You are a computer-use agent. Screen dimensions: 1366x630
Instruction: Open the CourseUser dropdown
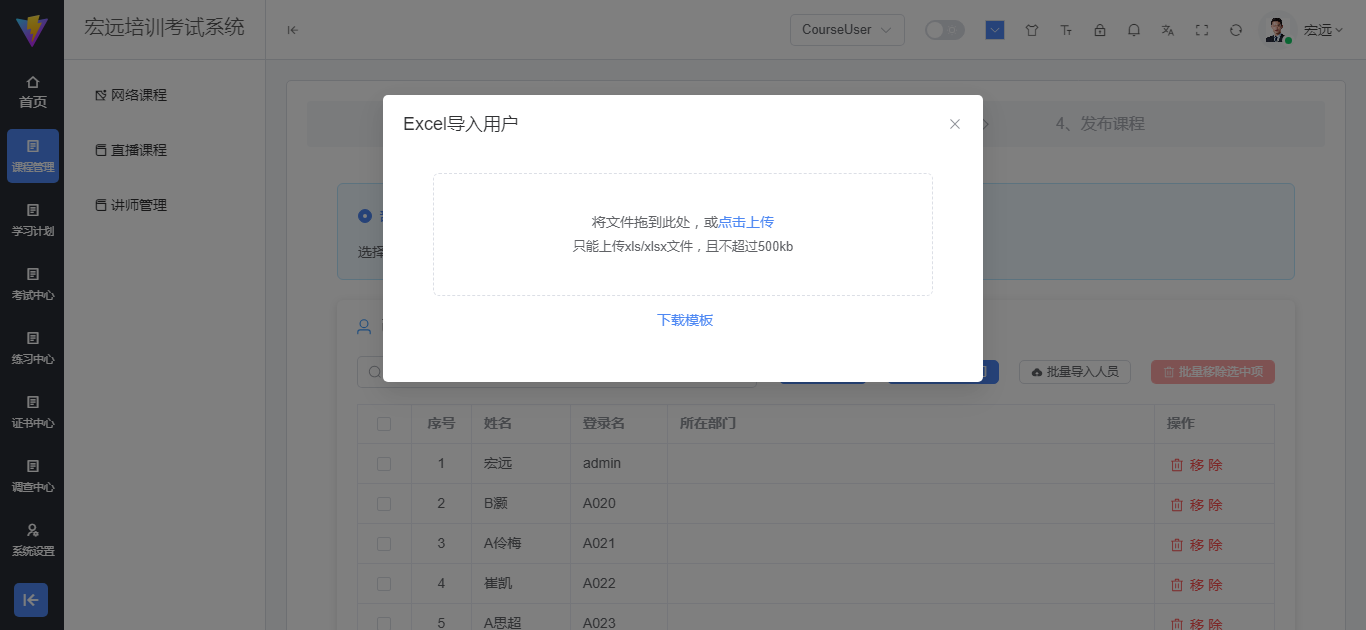(x=846, y=30)
